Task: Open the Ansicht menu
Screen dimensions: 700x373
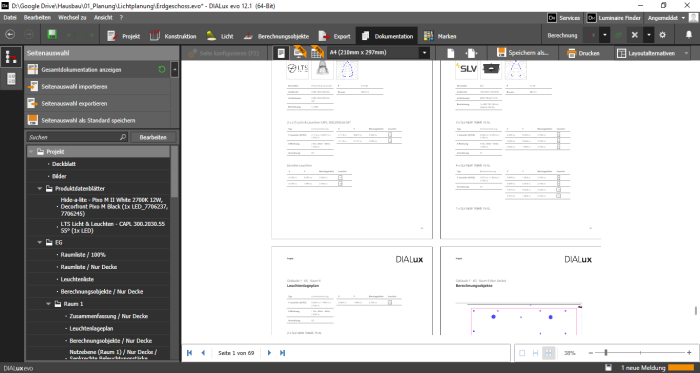Action: pyautogui.click(x=103, y=18)
